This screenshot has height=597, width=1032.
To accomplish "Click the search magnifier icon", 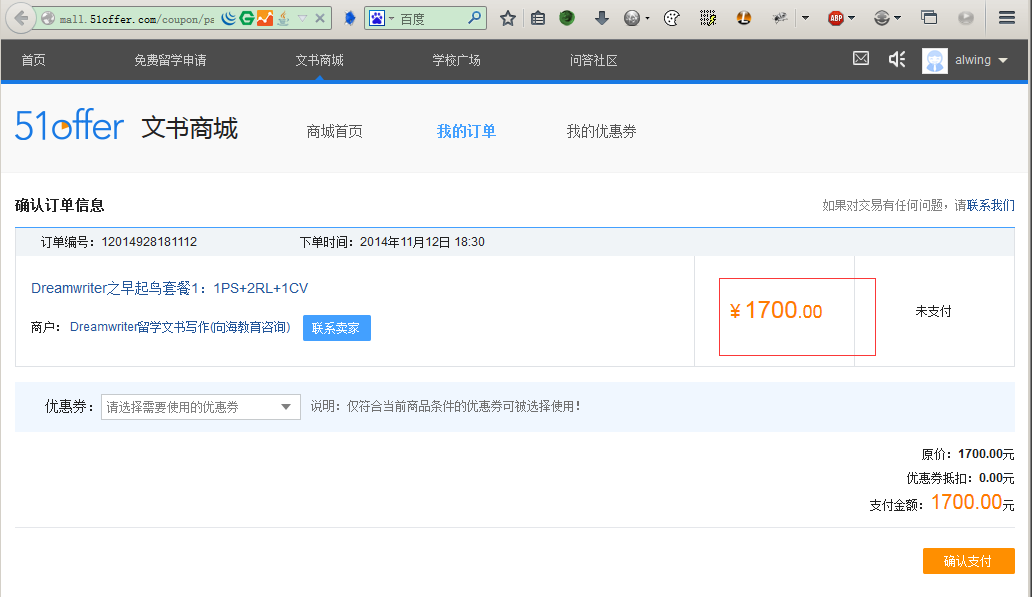I will tap(475, 18).
